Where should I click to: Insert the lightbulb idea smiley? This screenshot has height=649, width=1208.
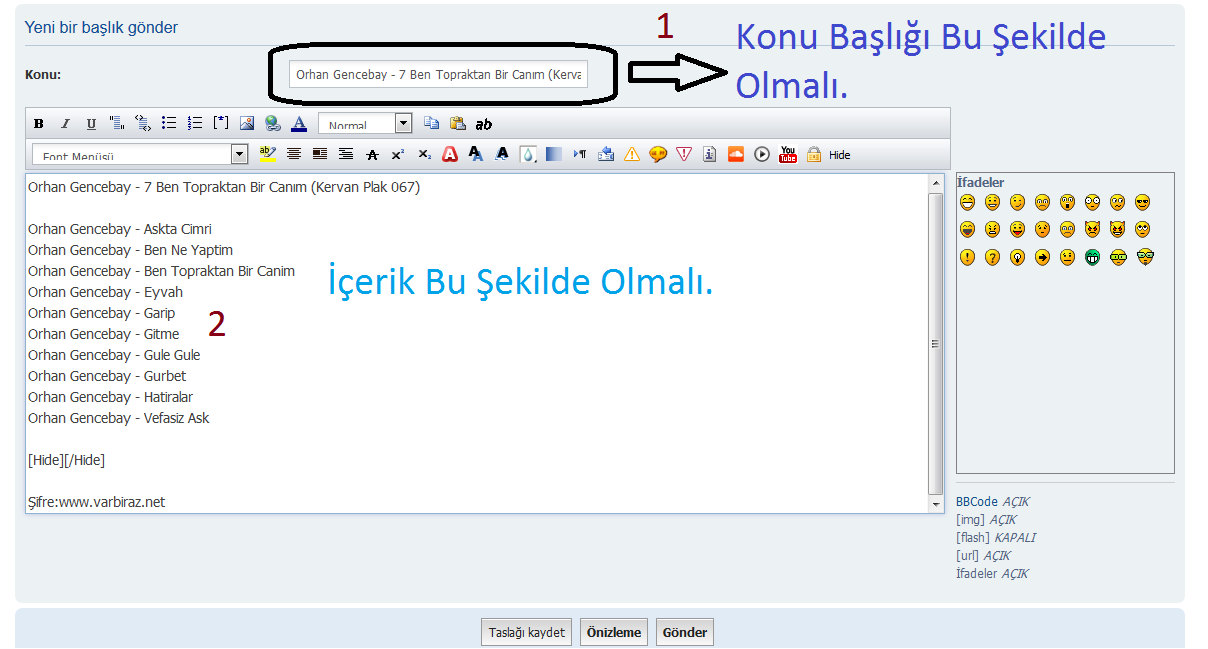point(1017,257)
